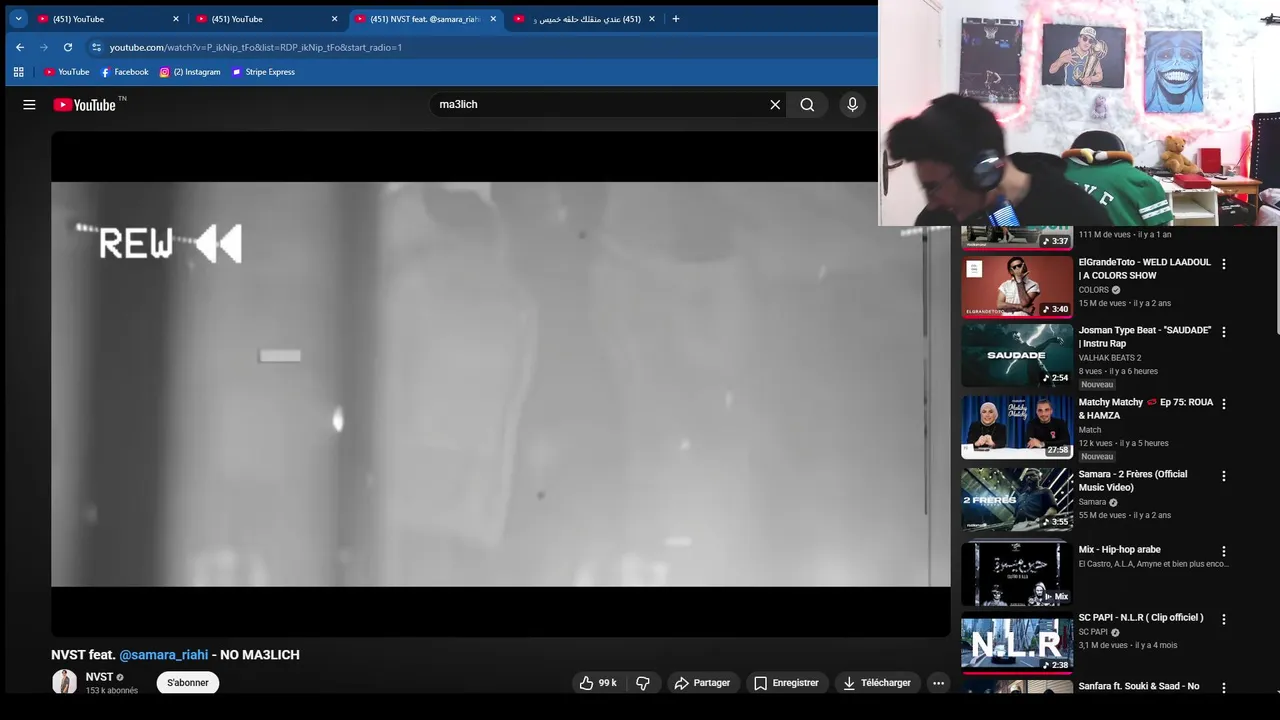The height and width of the screenshot is (720, 1280).
Task: Open the Mix Hip-hop arabe thumbnail
Action: [x=1017, y=574]
